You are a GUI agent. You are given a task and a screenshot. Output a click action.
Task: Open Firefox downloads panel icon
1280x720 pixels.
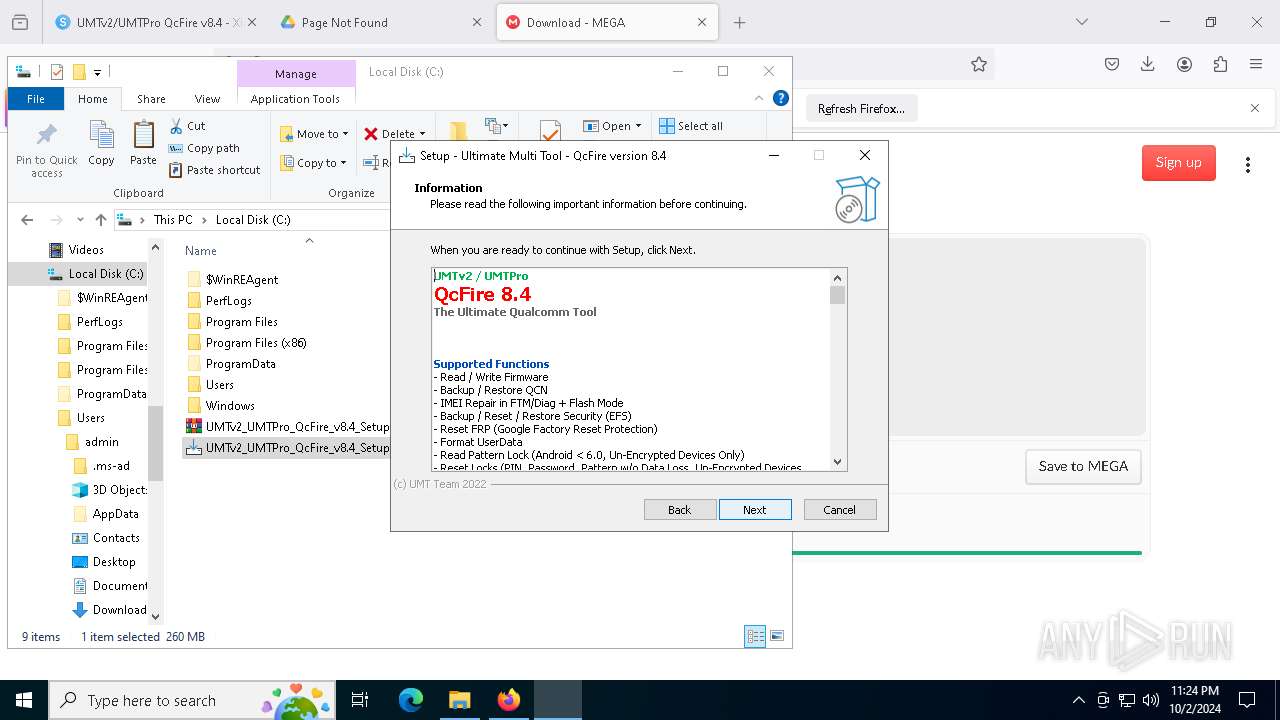[1148, 64]
